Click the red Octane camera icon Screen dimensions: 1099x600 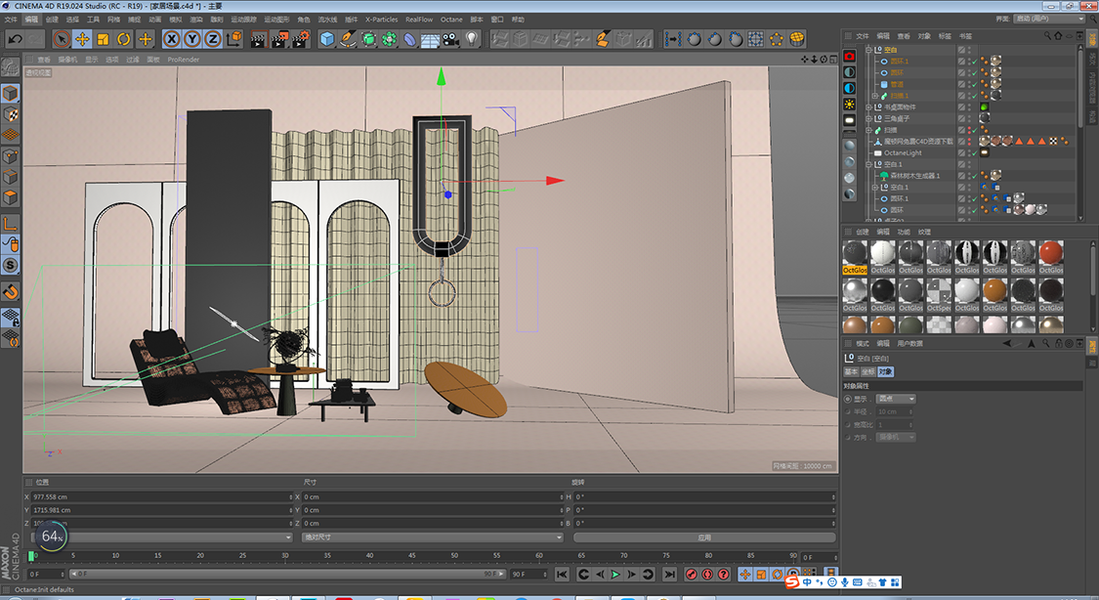click(x=849, y=56)
